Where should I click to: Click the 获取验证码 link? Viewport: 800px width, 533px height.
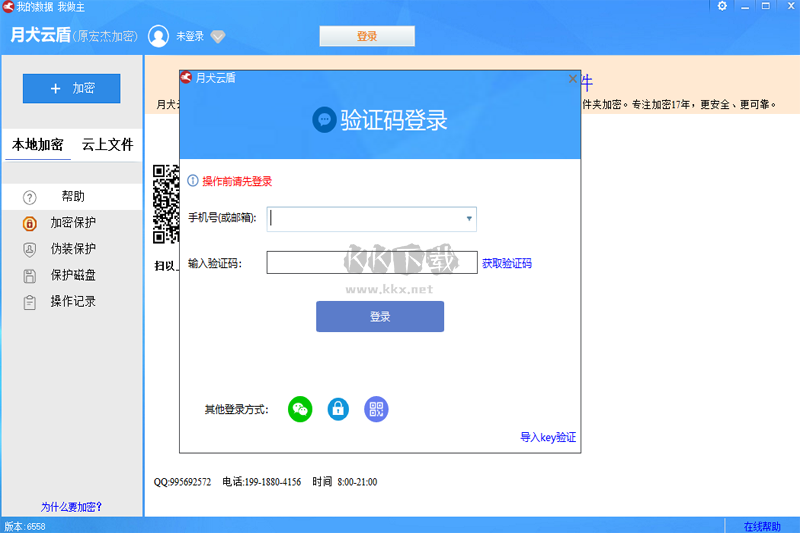(x=507, y=263)
